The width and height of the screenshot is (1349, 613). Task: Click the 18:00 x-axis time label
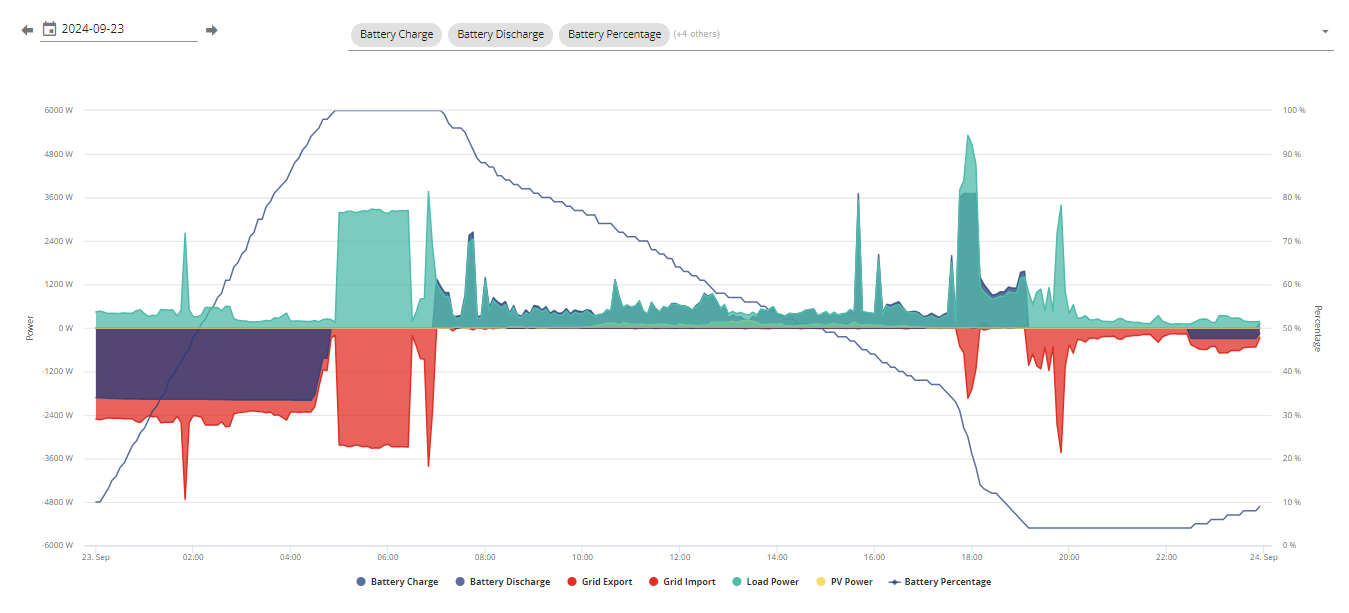[971, 556]
